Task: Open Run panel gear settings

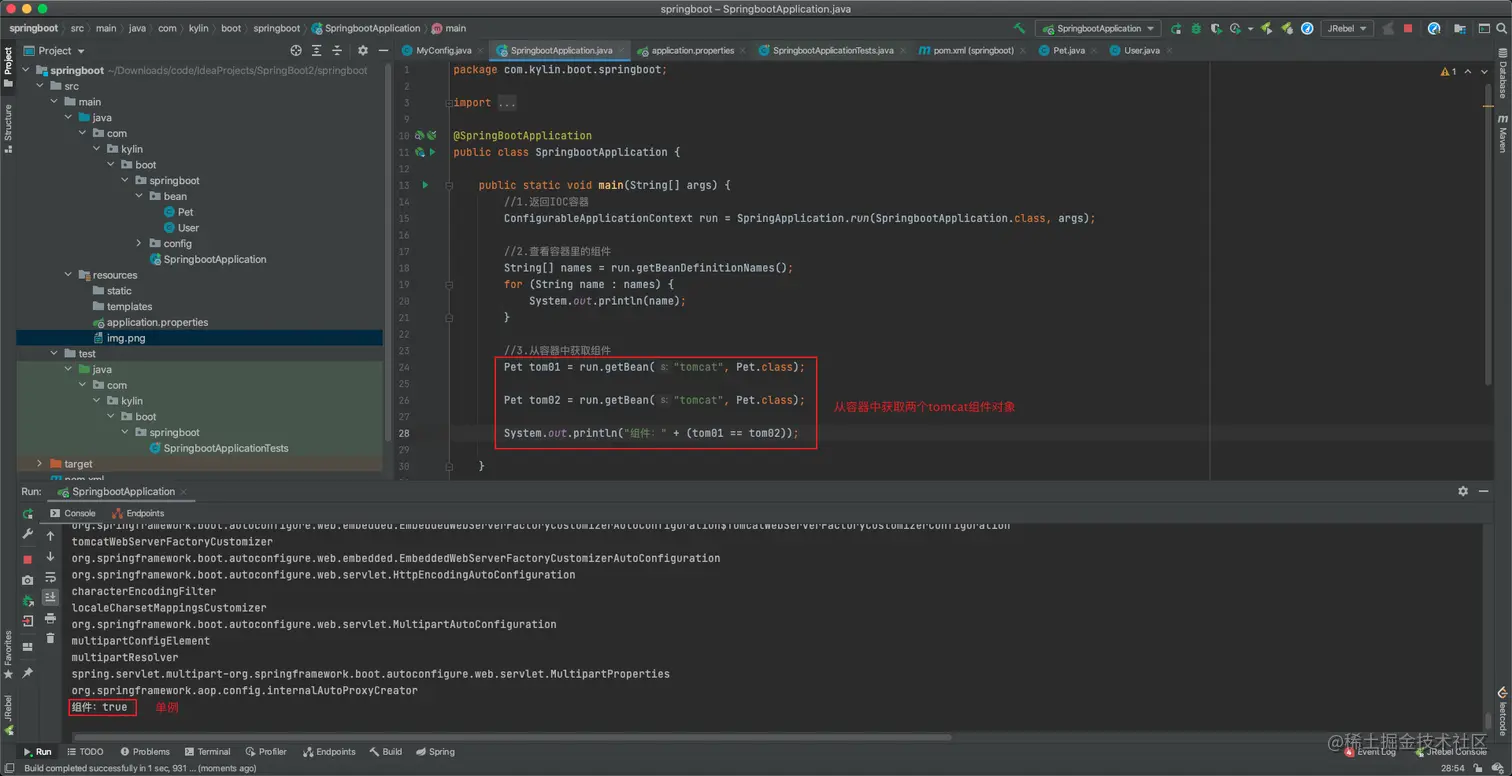Action: (1463, 491)
